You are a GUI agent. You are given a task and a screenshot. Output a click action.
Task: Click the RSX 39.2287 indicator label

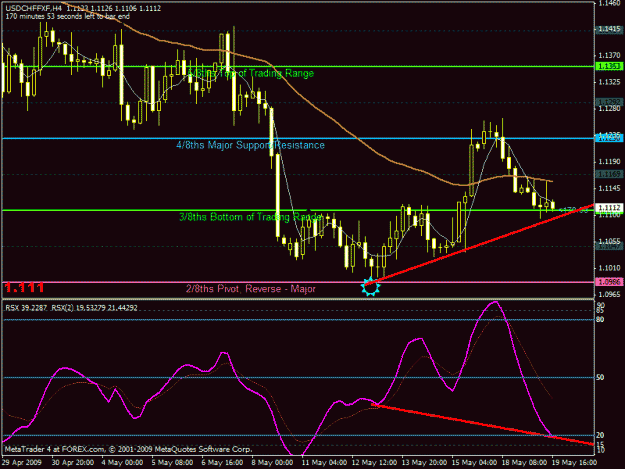click(26, 308)
